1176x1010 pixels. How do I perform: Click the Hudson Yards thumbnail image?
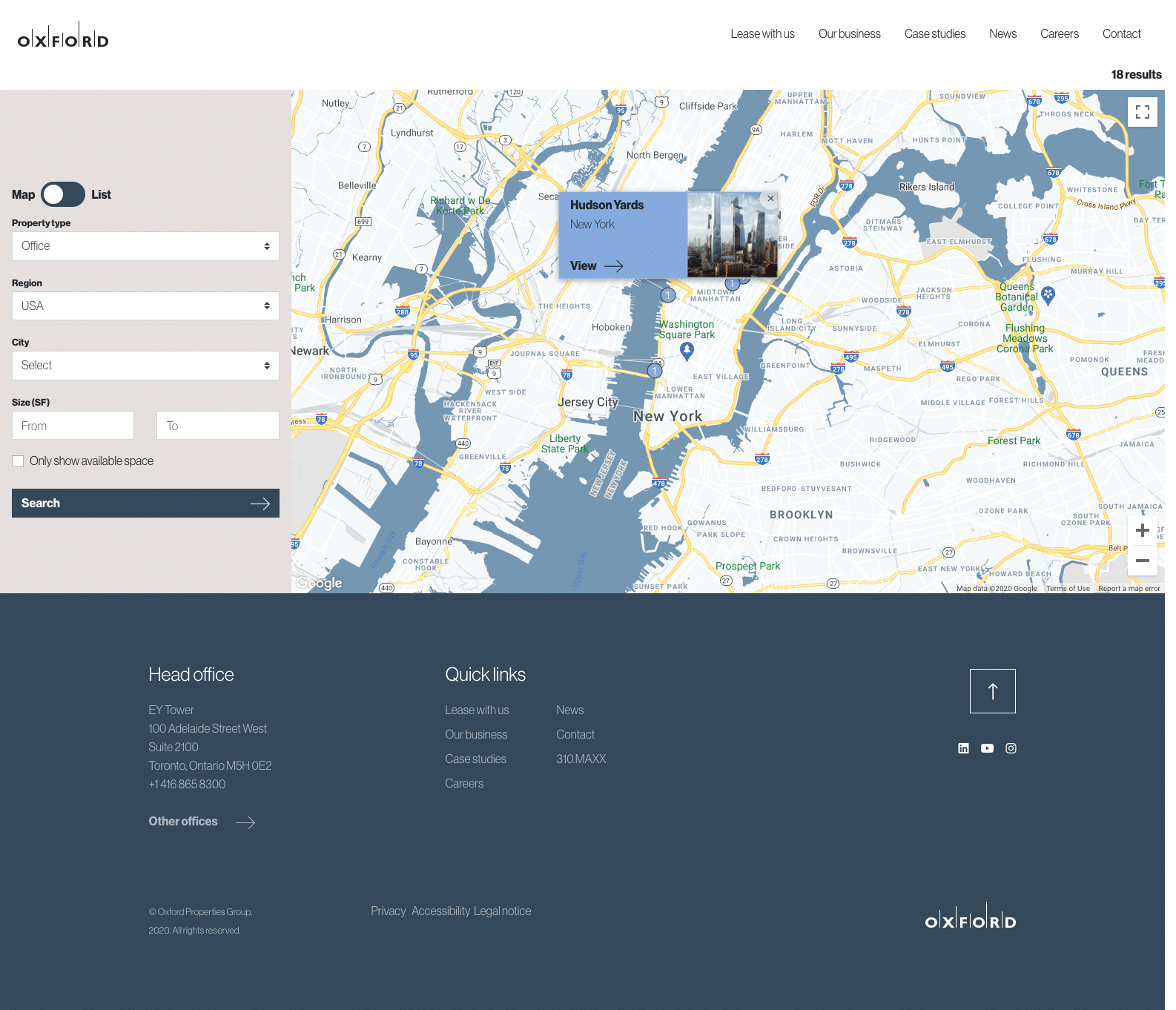(733, 235)
